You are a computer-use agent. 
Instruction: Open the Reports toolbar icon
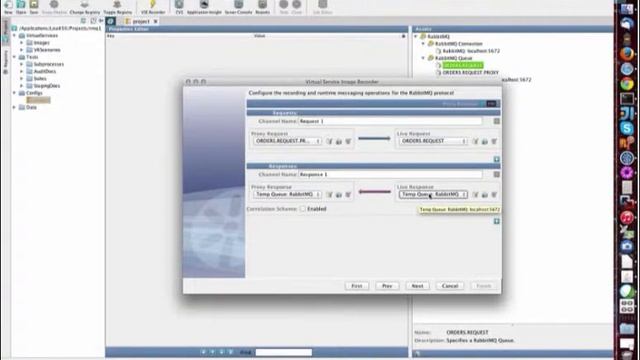262,7
